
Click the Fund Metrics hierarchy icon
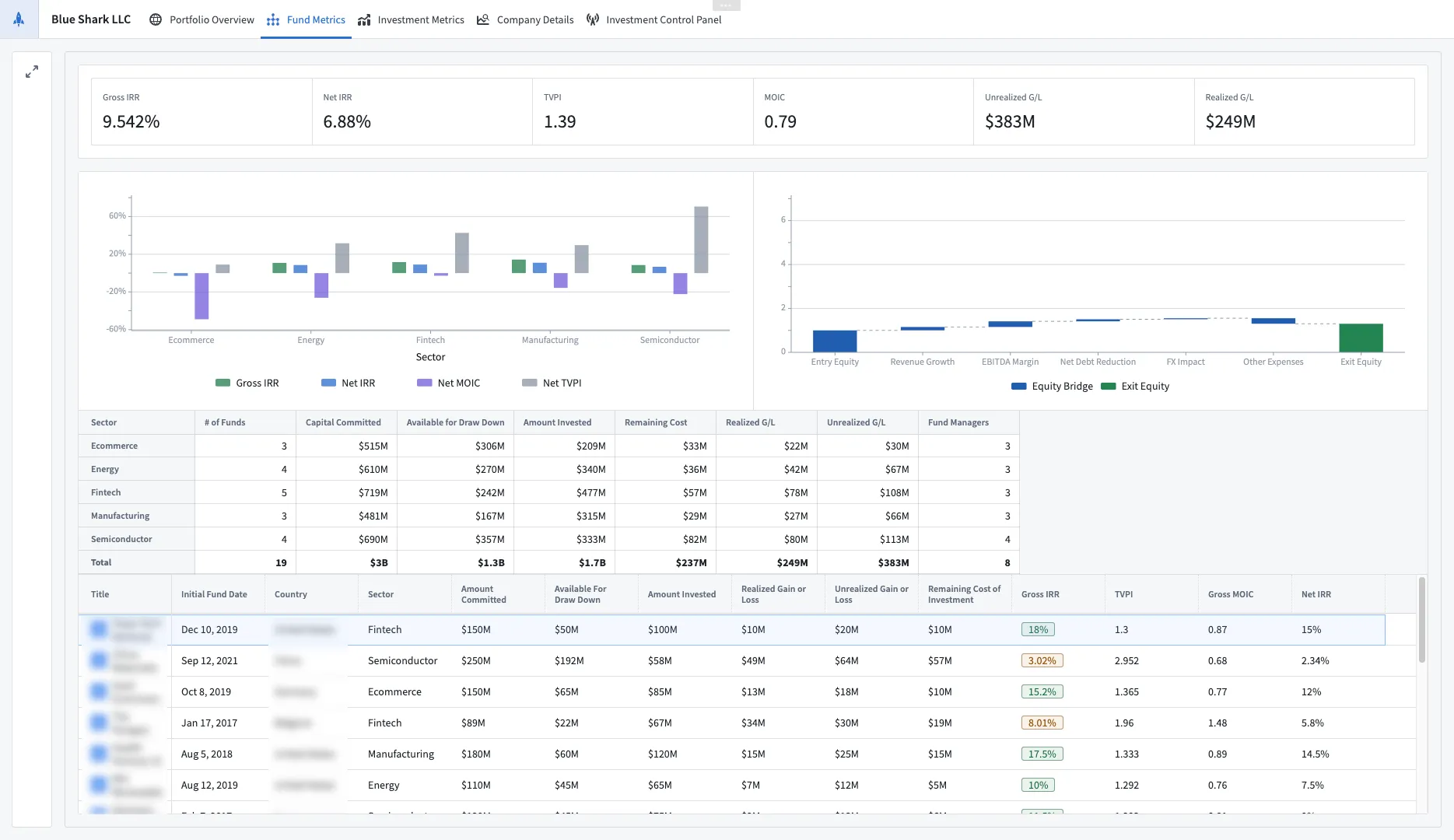pos(273,20)
